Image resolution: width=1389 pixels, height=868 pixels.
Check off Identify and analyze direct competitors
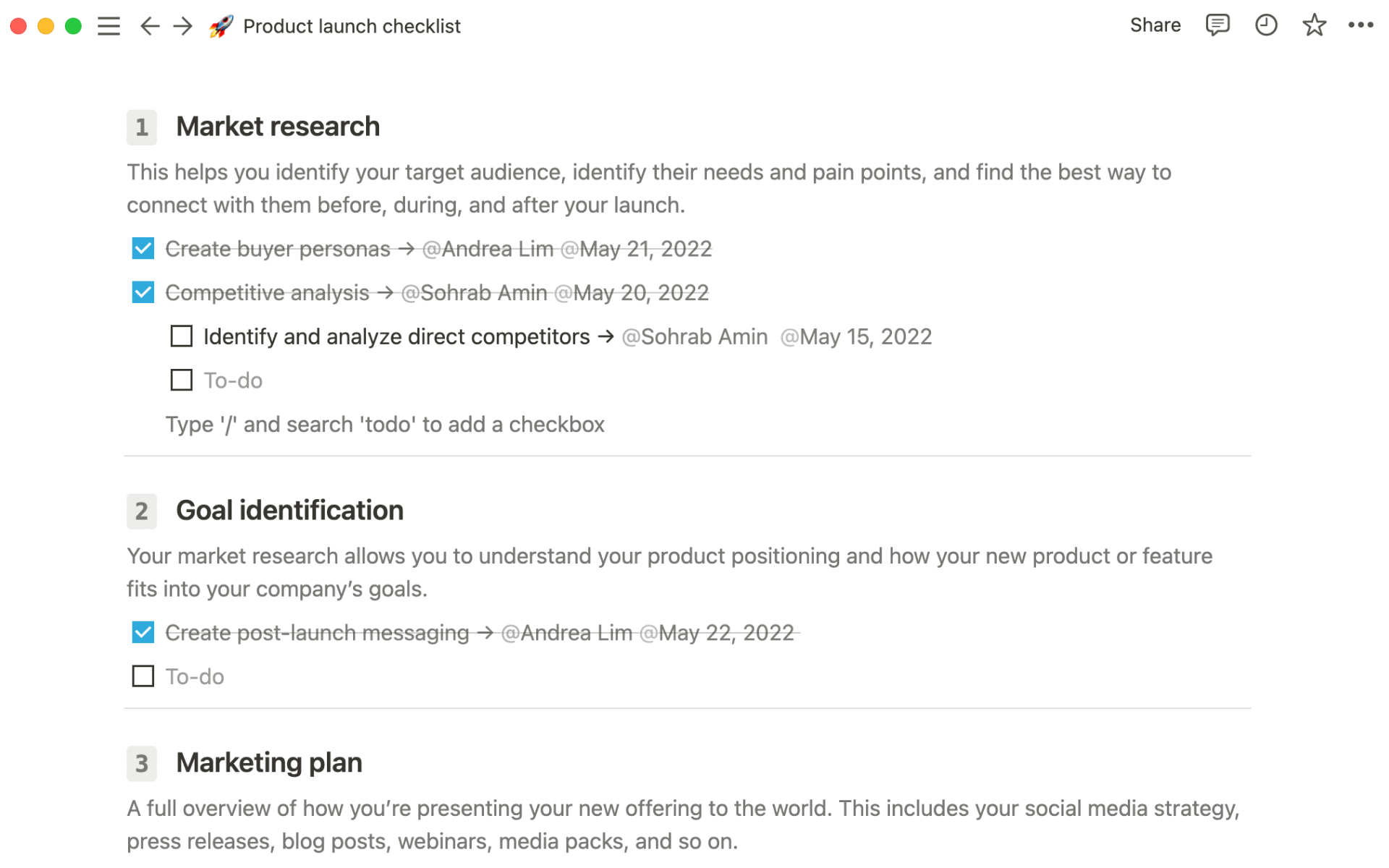click(x=181, y=336)
